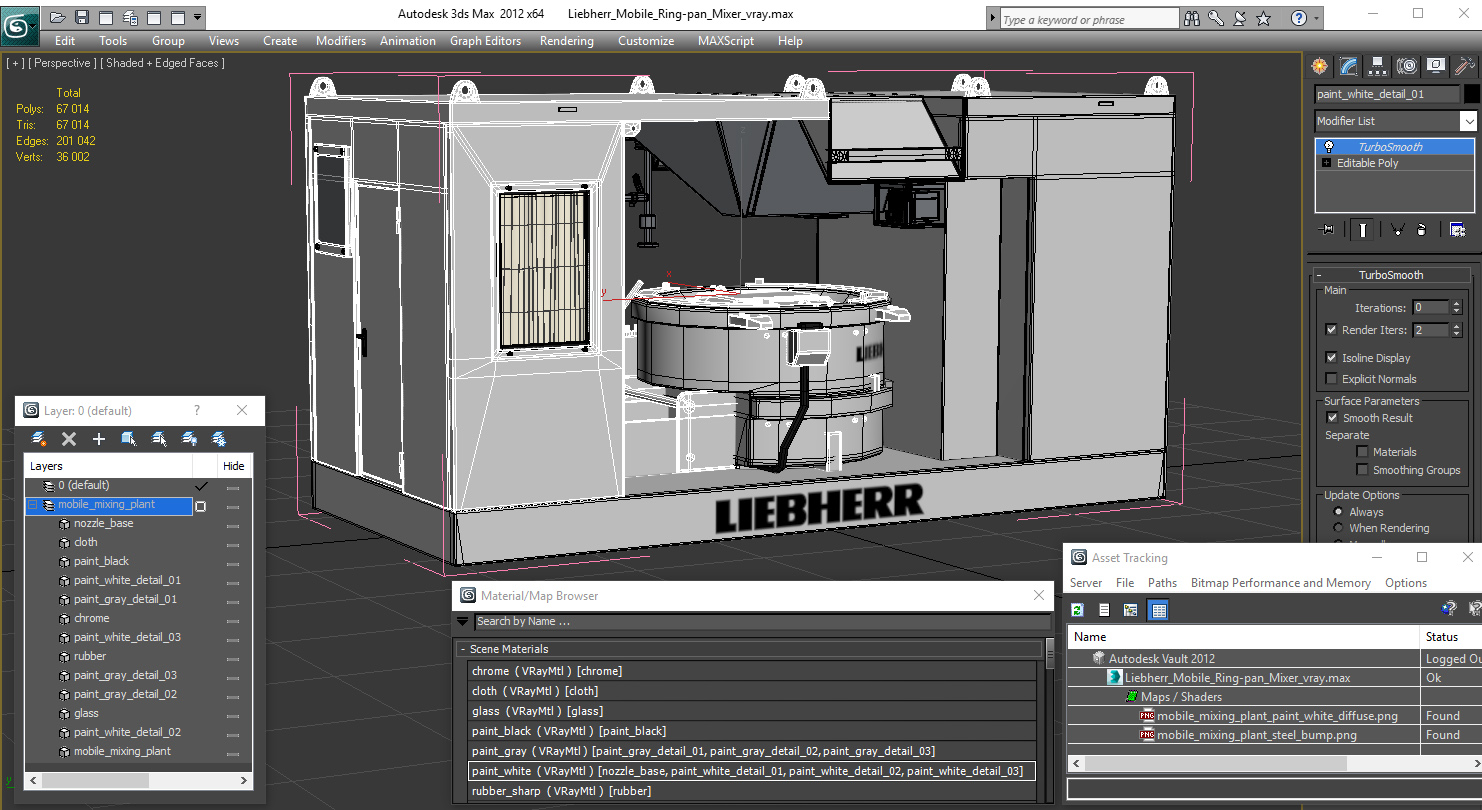Click the Render Iters spinner arrows
Viewport: 1482px width, 810px height.
point(1456,330)
